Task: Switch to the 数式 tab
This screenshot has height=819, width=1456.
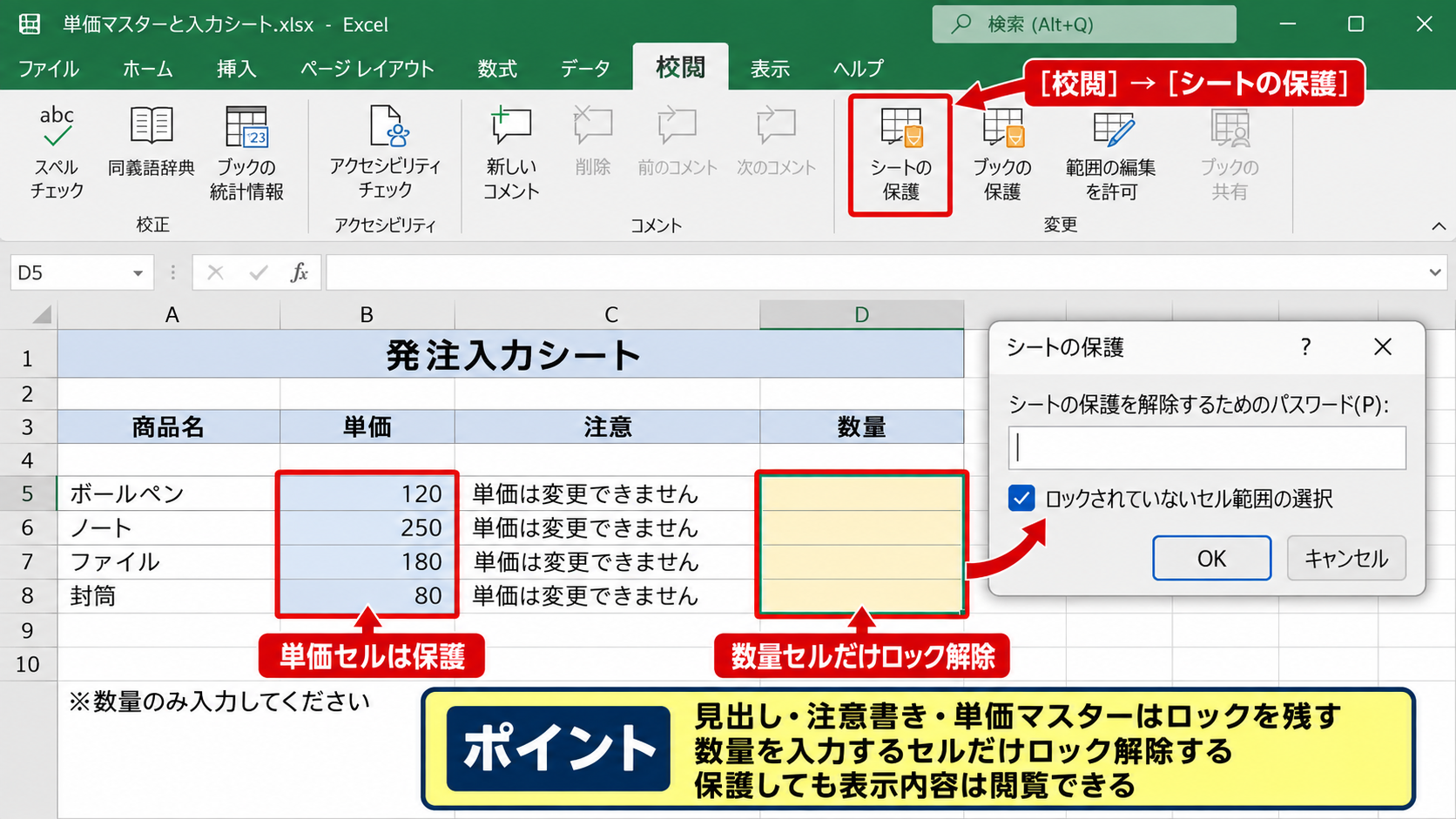Action: [x=497, y=69]
